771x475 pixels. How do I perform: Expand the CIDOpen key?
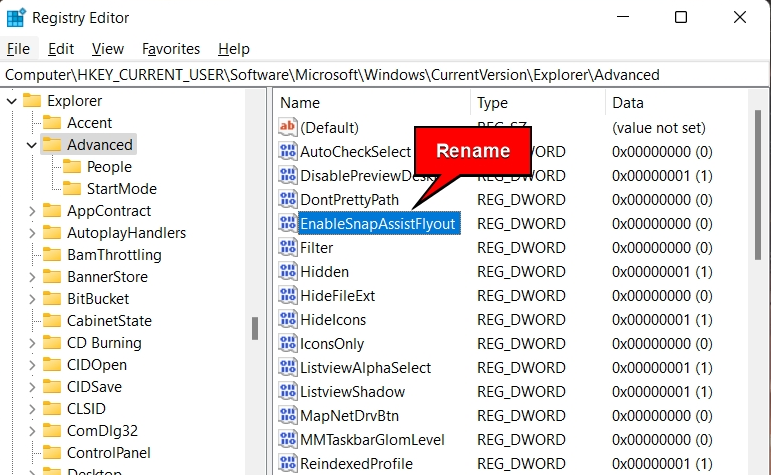31,365
